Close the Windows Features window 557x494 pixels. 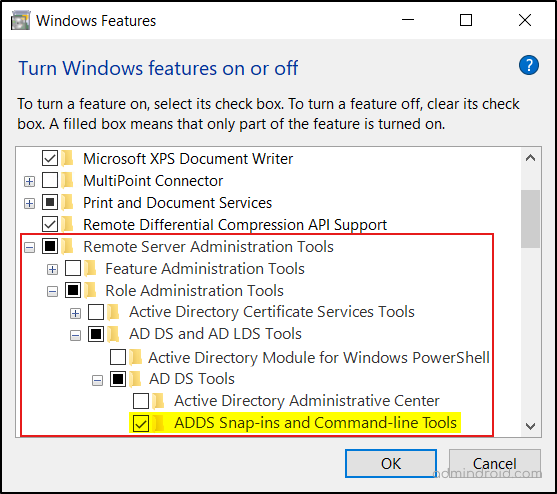[524, 20]
